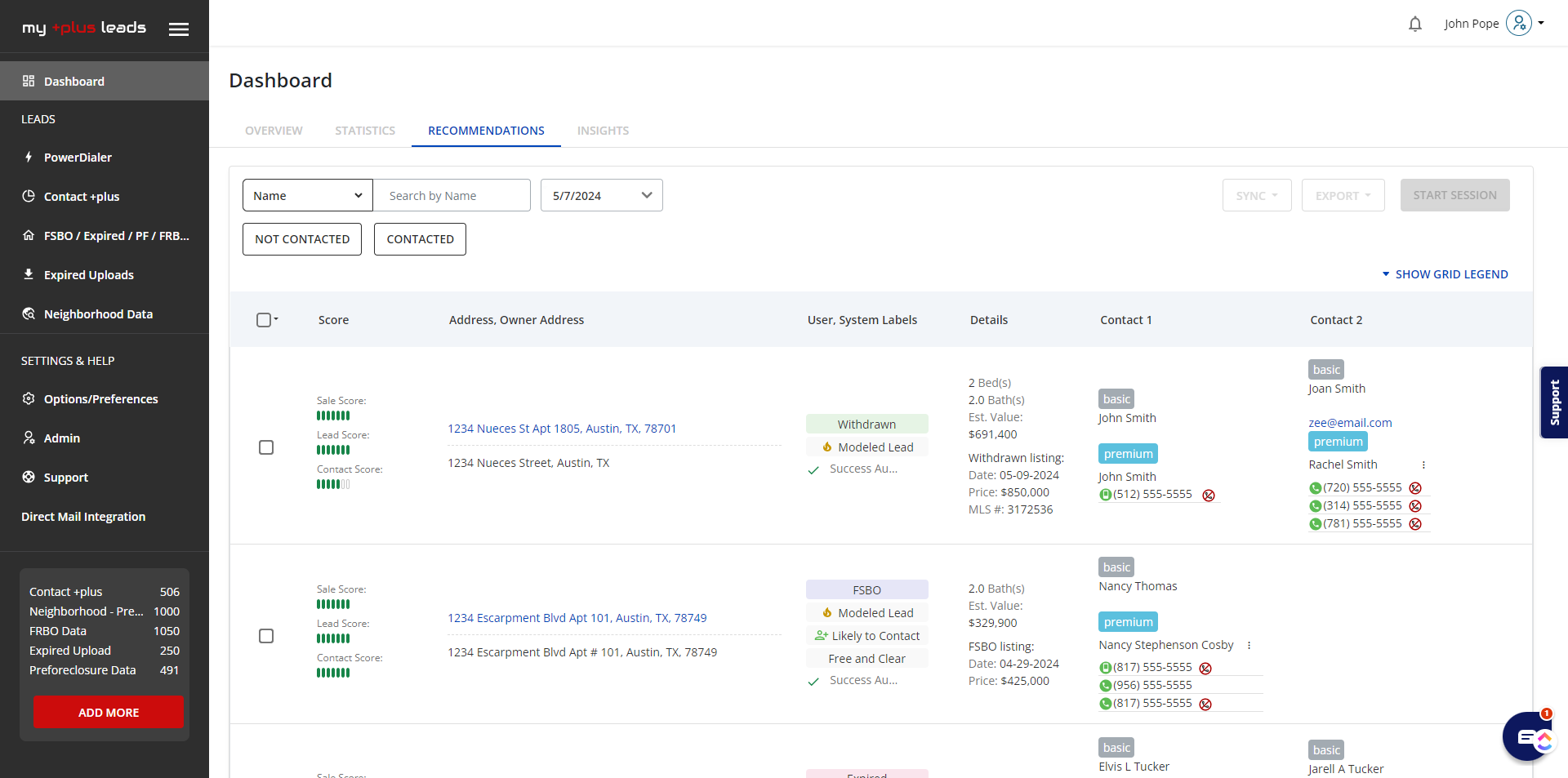Switch to the Statistics tab
The image size is (1568, 778).
(364, 131)
